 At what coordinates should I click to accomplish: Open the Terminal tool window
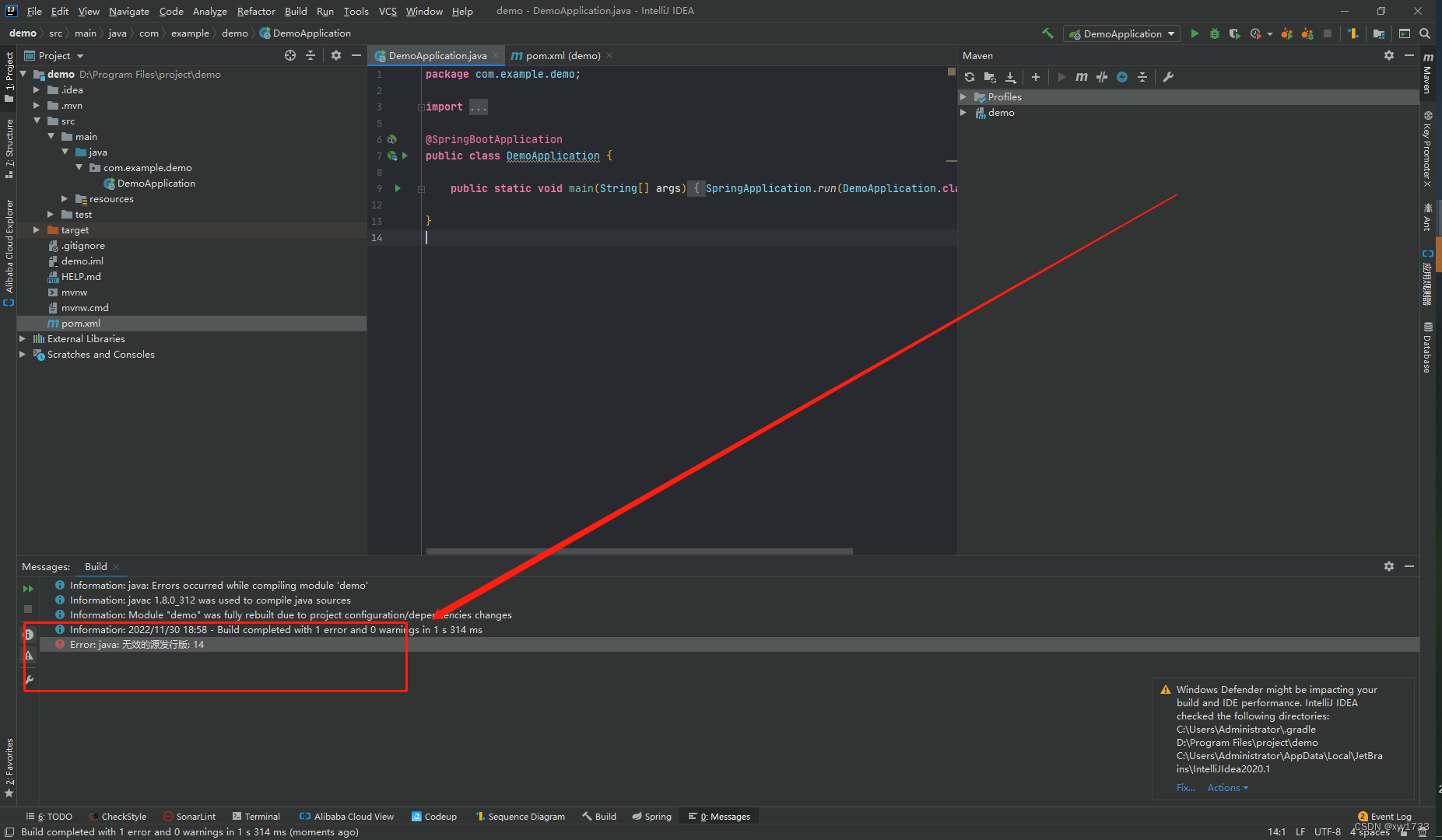pos(256,817)
